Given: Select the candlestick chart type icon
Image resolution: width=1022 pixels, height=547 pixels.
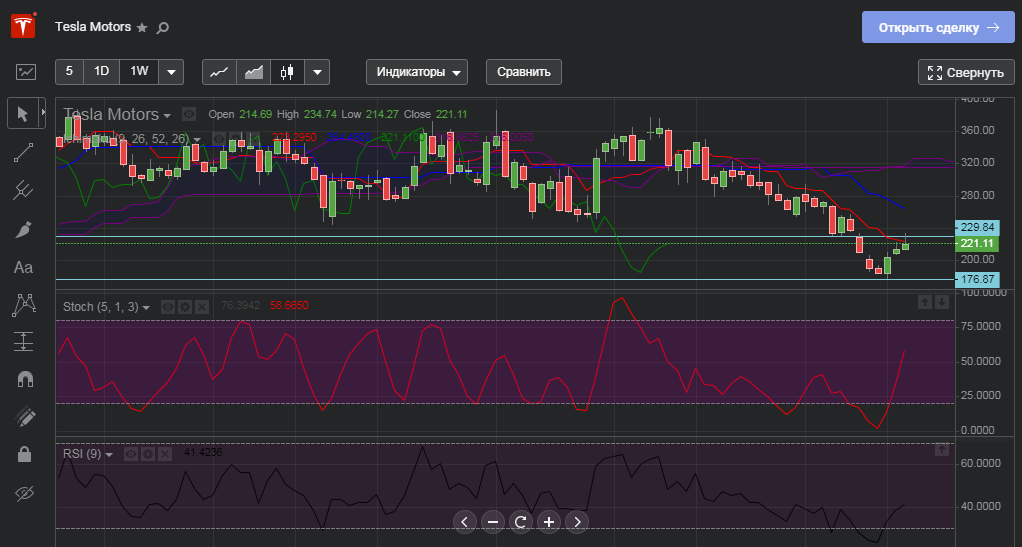Looking at the screenshot, I should point(288,72).
